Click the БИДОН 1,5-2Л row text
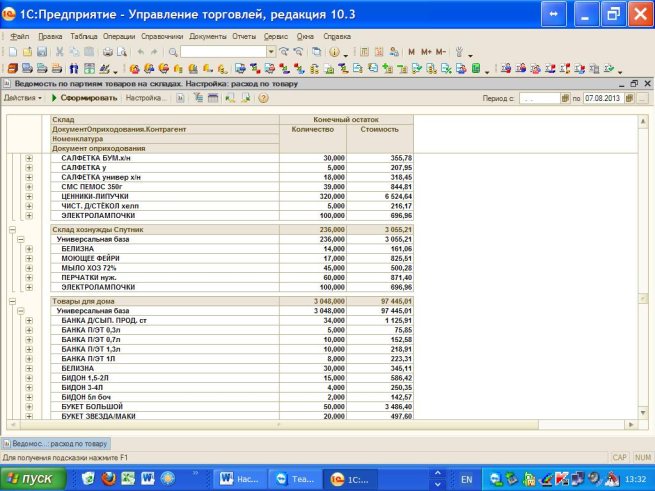This screenshot has height=491, width=655. coord(85,378)
